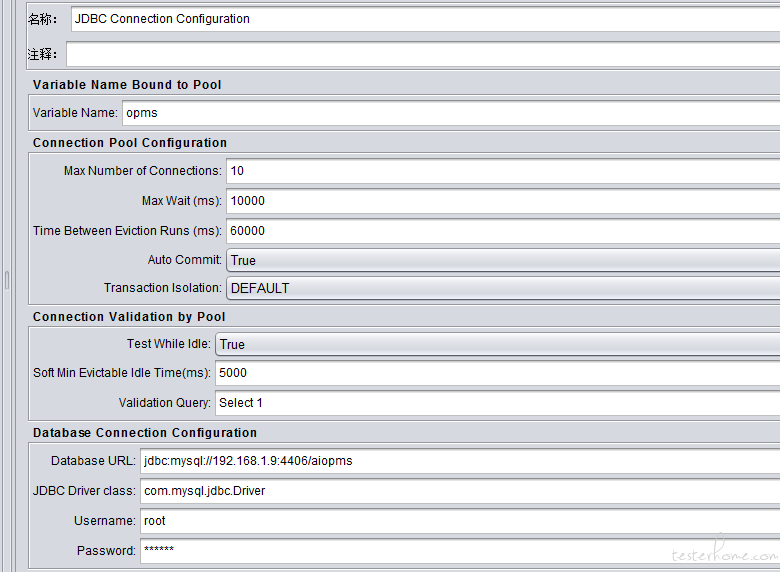This screenshot has width=780, height=572.
Task: Click the 'Database Connection Configuration' heading
Action: [x=145, y=433]
